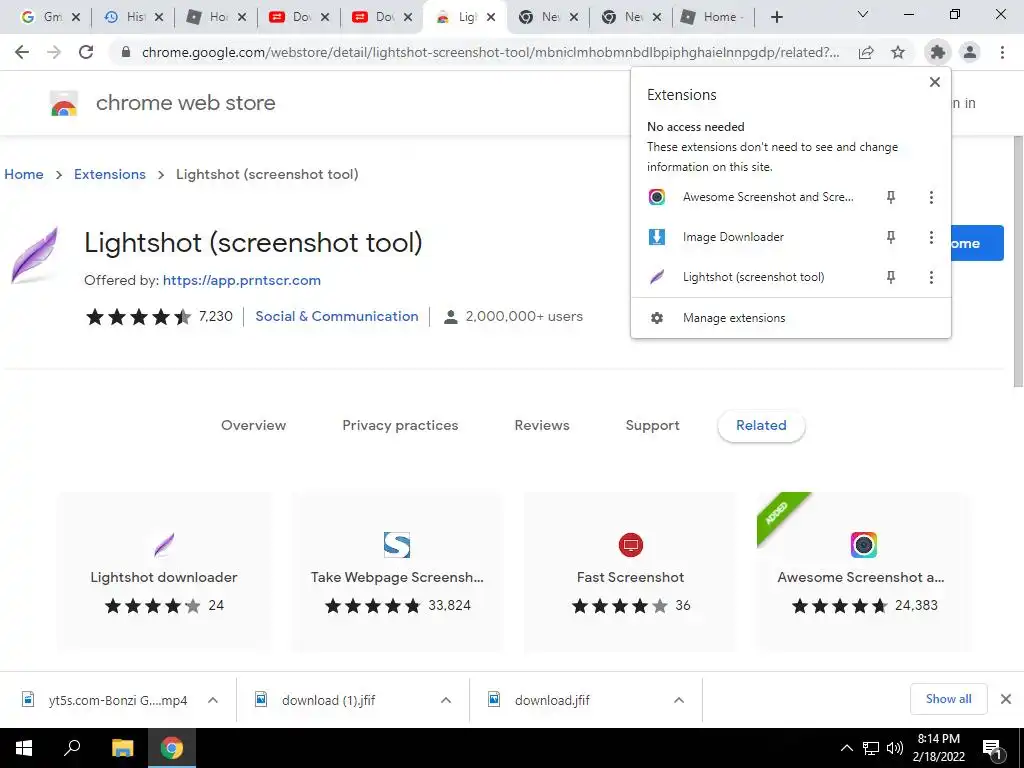Click Lightshot feather icon in extensions list

656,278
